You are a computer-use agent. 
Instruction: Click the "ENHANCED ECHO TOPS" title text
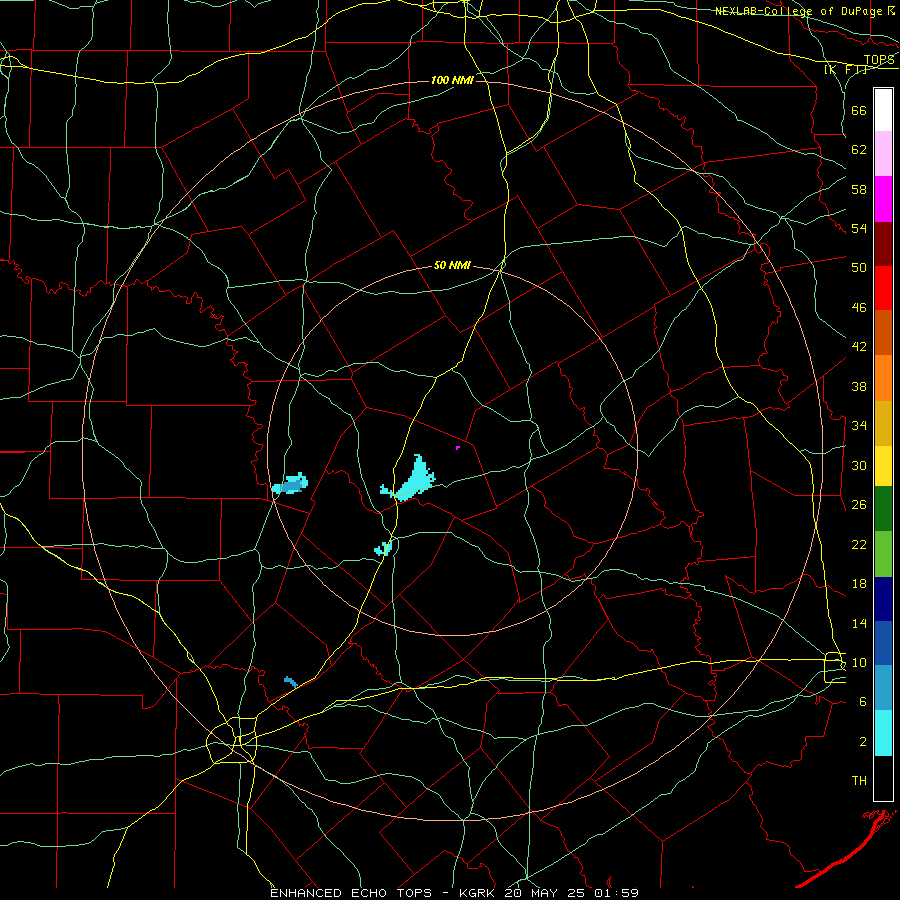click(x=351, y=893)
